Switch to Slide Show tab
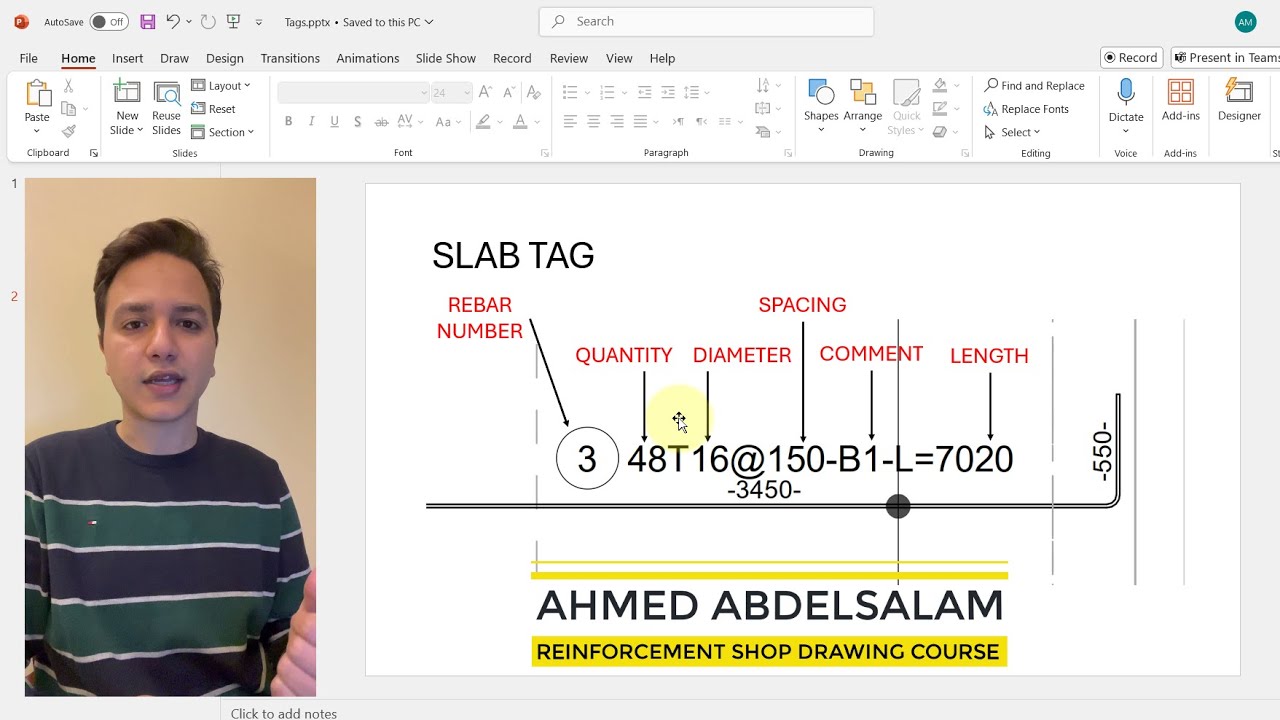 click(x=446, y=58)
